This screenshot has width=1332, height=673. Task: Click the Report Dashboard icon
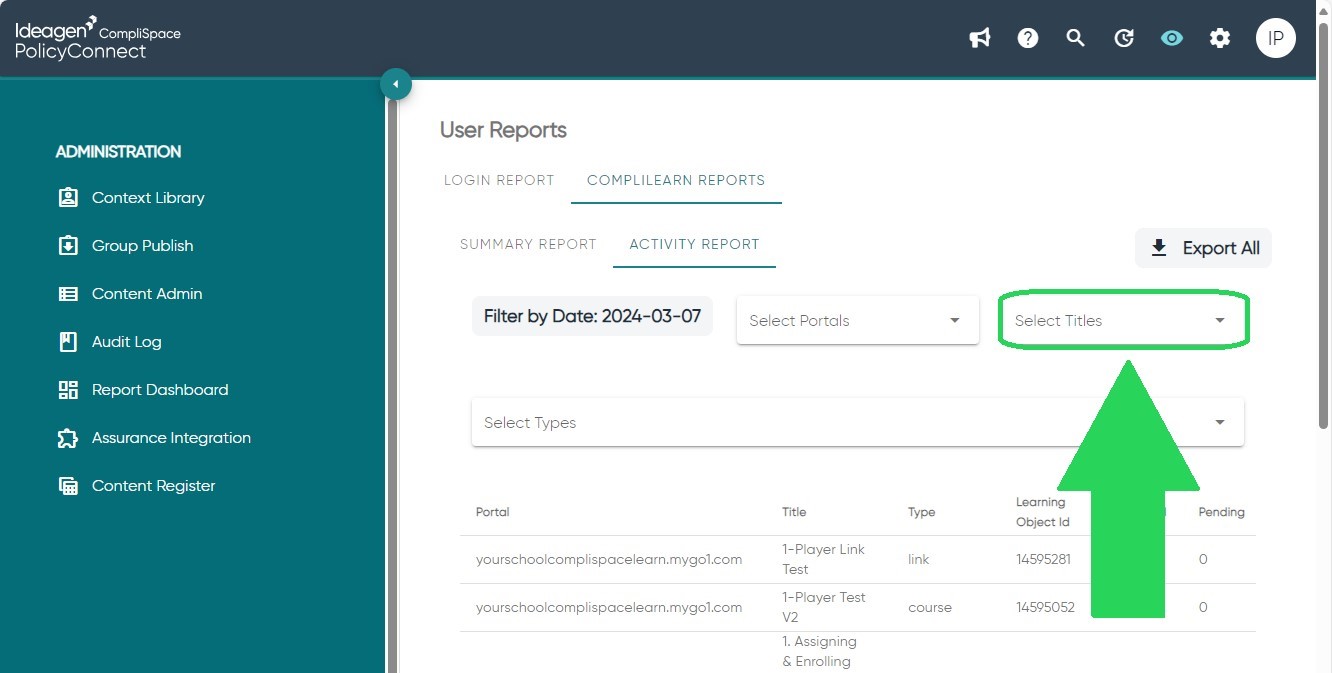tap(68, 389)
